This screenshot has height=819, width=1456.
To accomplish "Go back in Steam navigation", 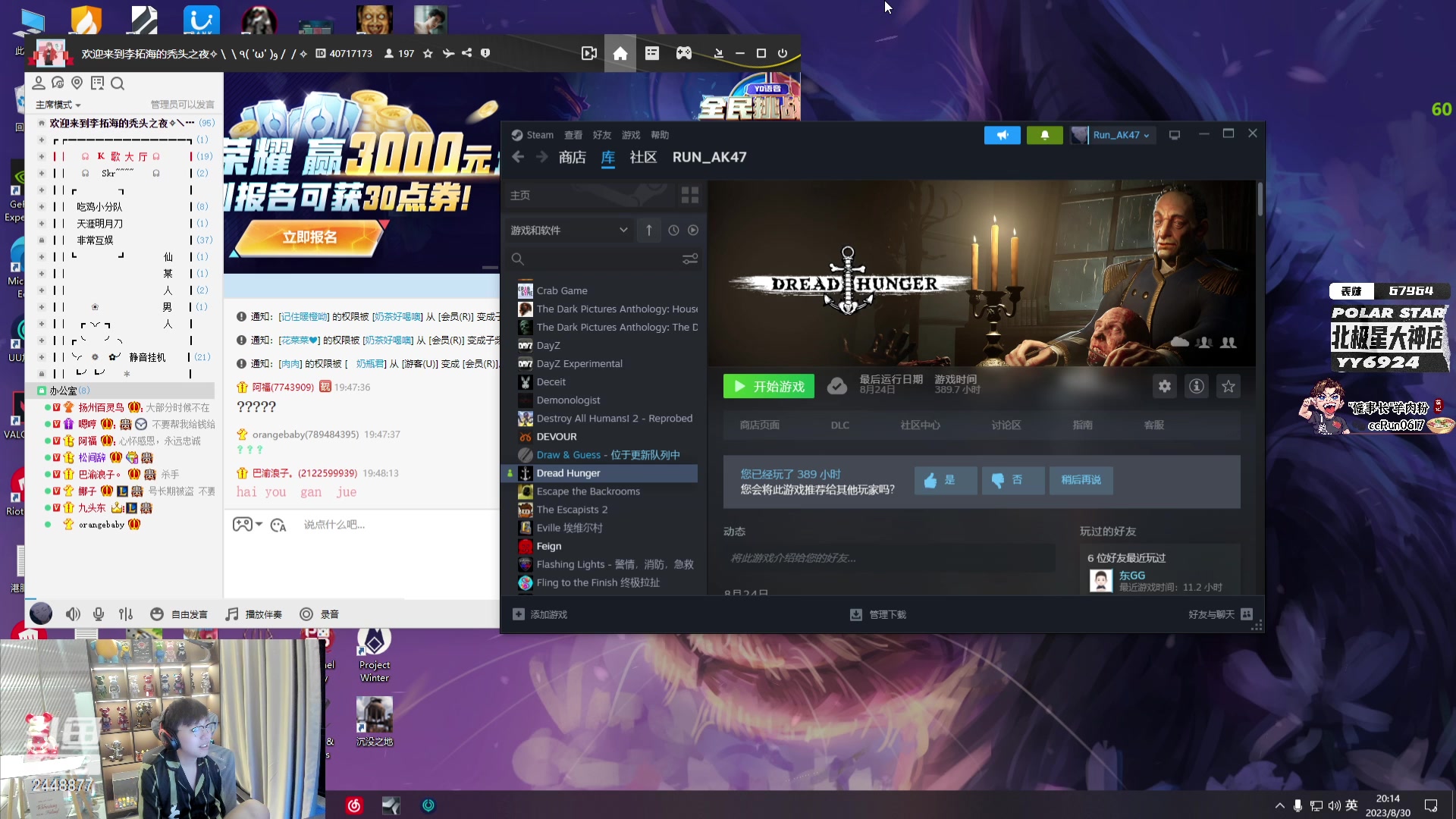I will pyautogui.click(x=518, y=157).
